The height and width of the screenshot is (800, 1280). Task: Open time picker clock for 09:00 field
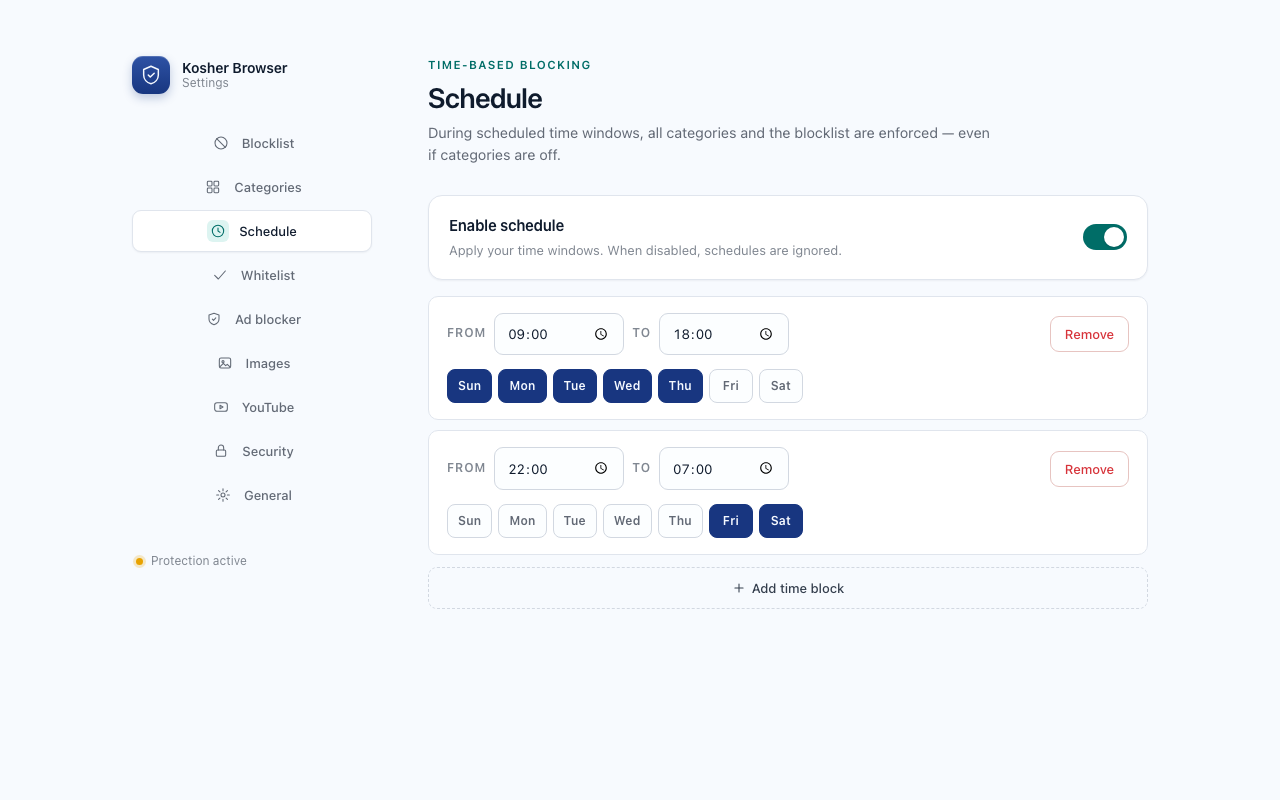[601, 334]
